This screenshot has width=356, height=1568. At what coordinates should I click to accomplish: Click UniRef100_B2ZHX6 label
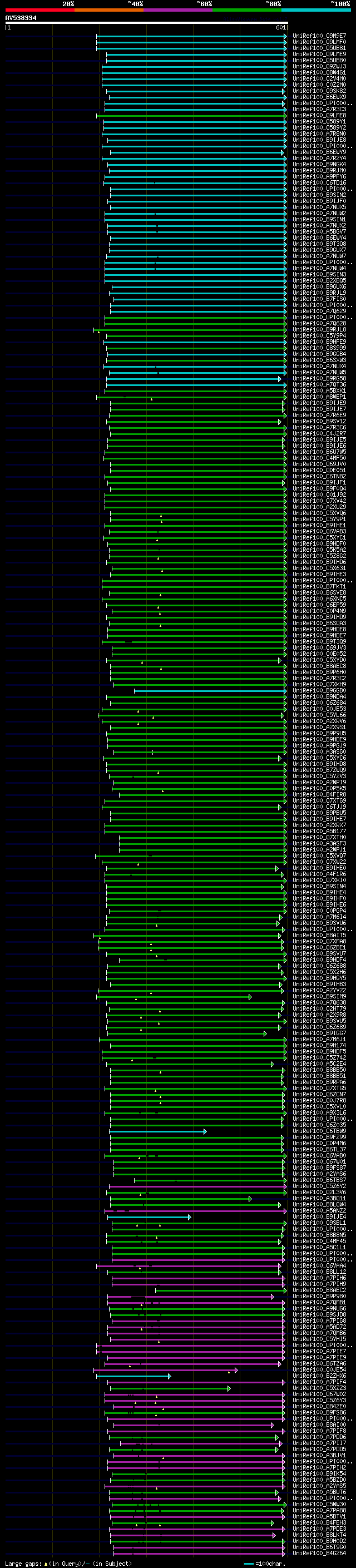319,1376
